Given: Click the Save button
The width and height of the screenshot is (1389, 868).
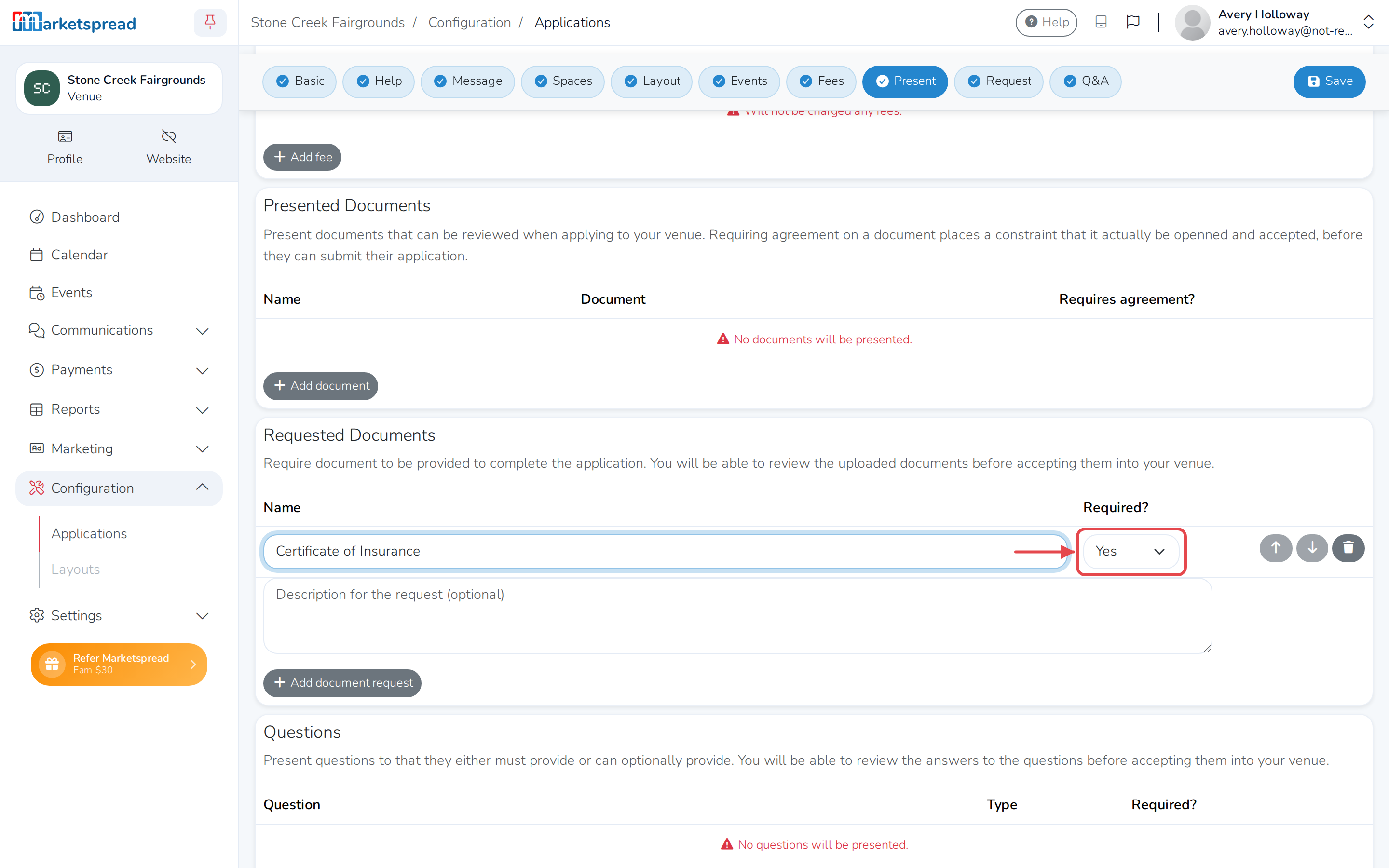Looking at the screenshot, I should (x=1329, y=81).
